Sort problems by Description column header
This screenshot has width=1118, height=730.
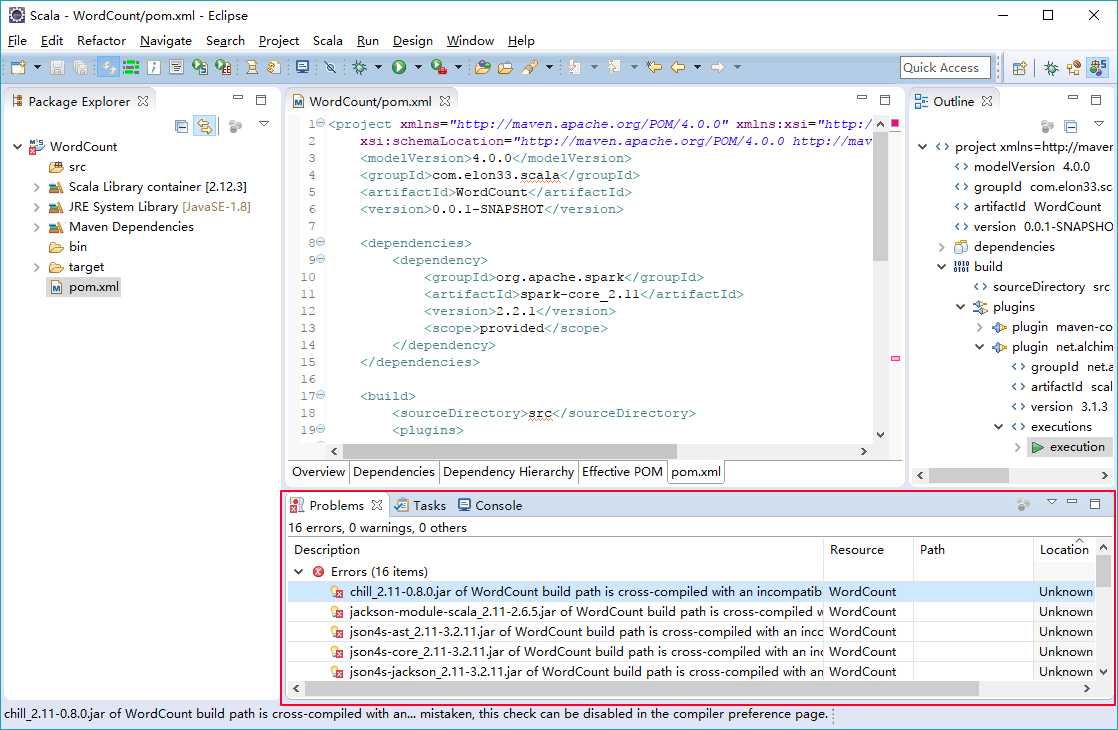click(x=556, y=550)
